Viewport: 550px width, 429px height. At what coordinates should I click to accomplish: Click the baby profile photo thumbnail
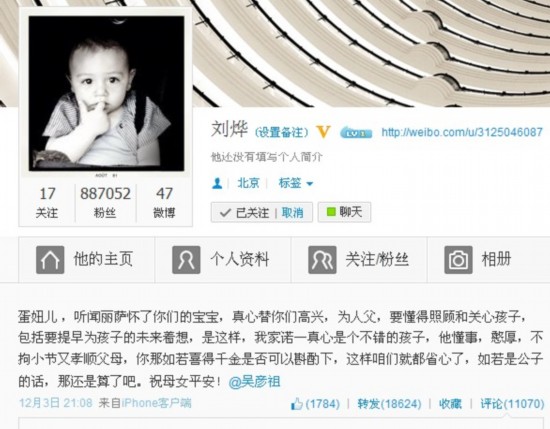coord(106,94)
